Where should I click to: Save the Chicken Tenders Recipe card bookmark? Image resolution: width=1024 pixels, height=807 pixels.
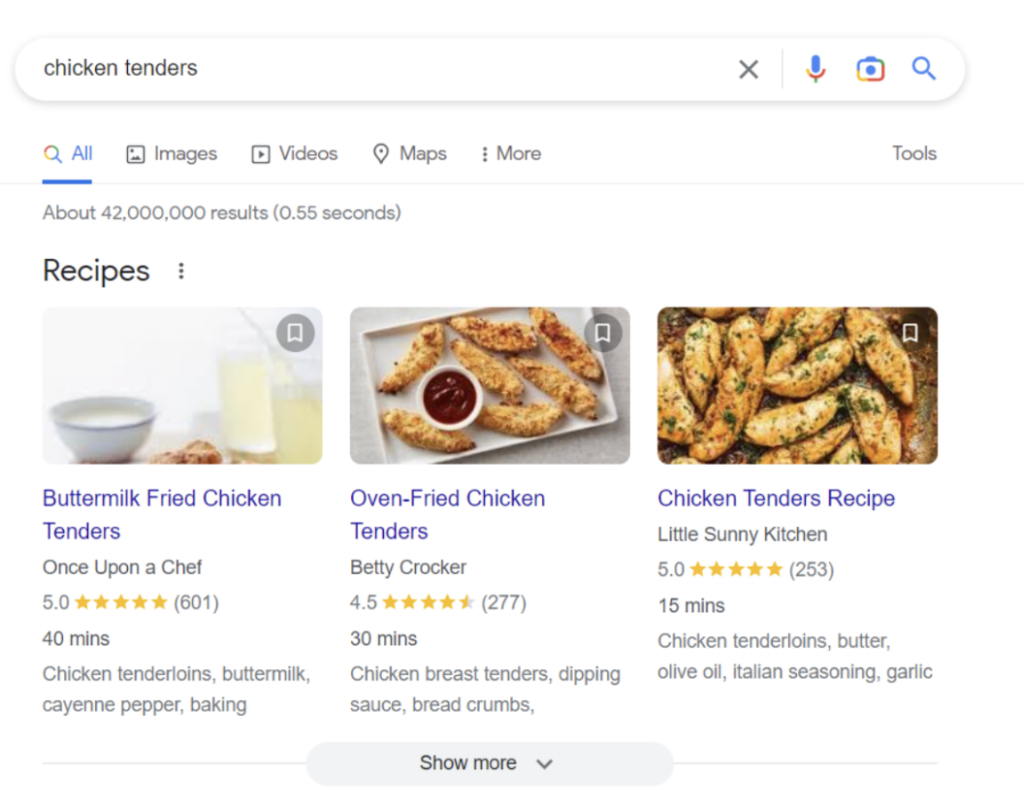pos(910,333)
